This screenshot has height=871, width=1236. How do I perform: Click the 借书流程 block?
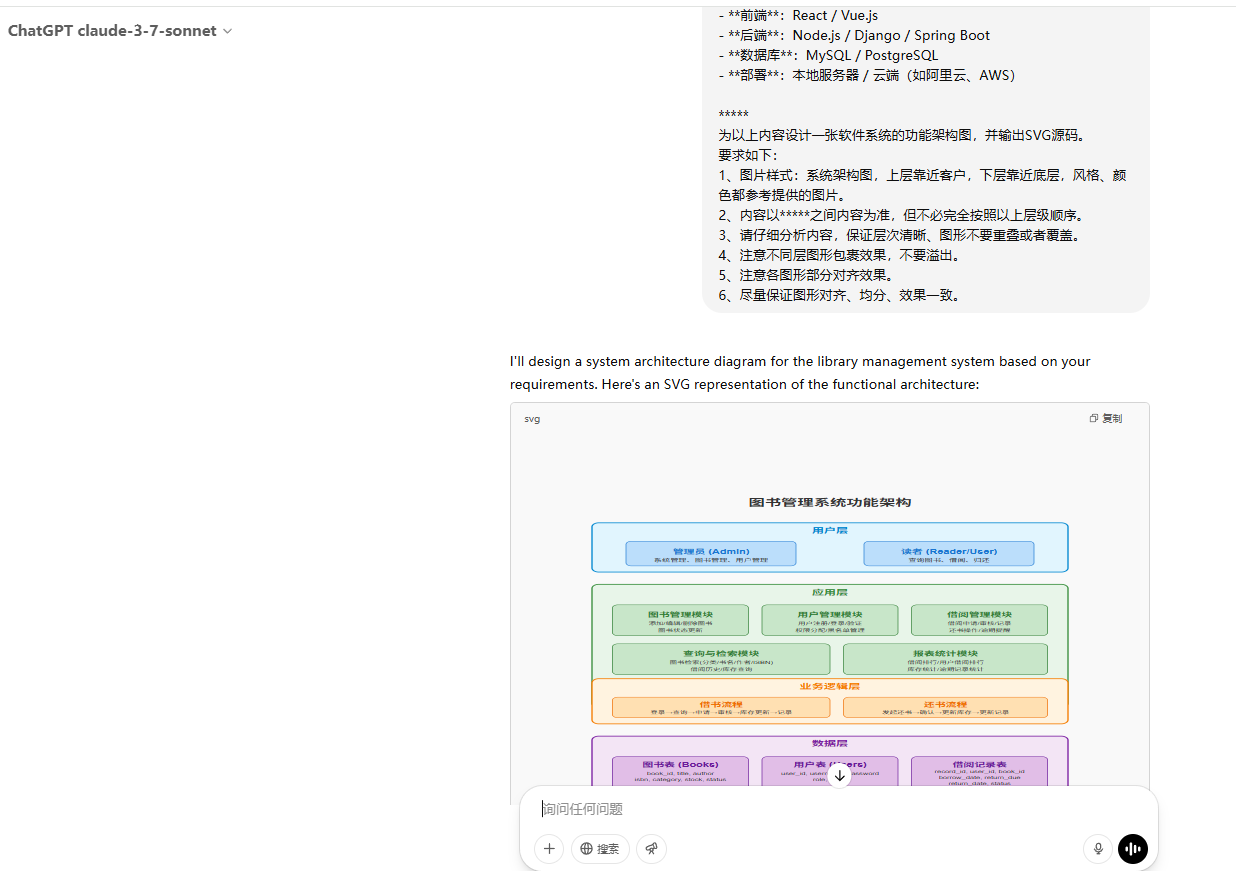pos(721,707)
